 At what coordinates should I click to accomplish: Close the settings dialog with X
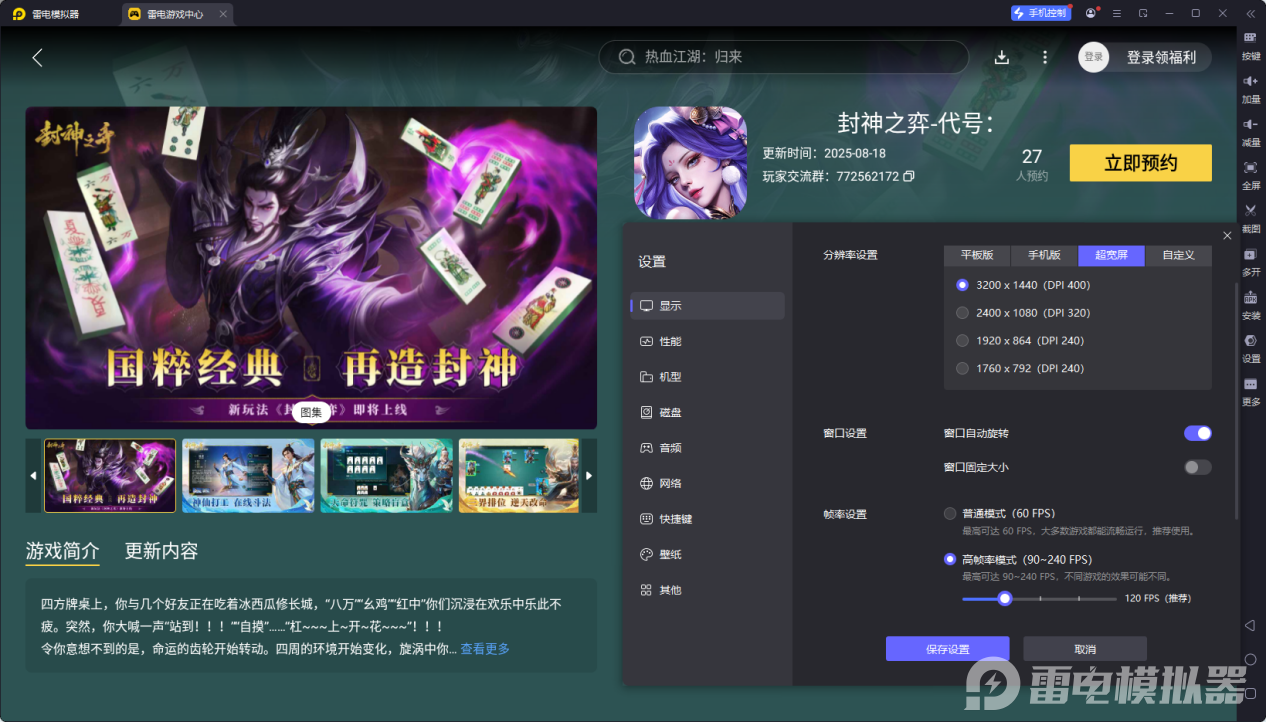(x=1227, y=235)
